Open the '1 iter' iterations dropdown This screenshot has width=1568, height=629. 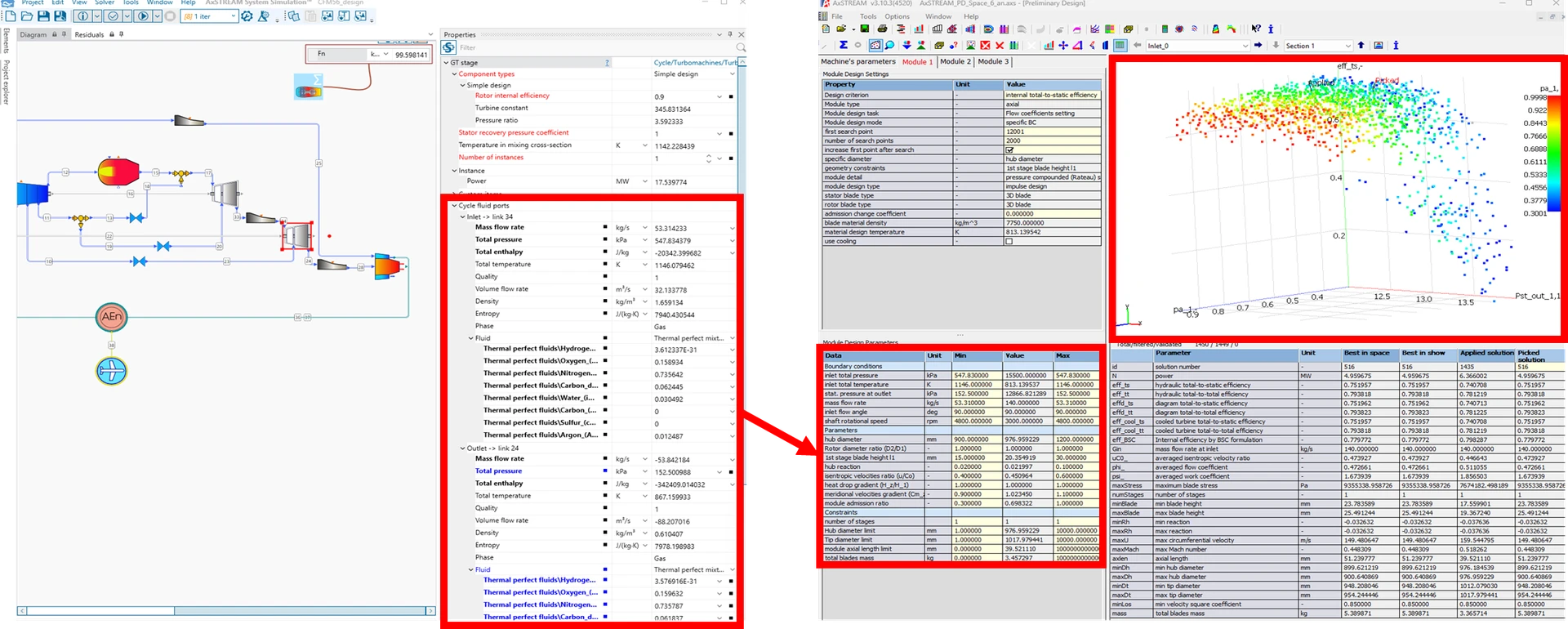pyautogui.click(x=233, y=16)
